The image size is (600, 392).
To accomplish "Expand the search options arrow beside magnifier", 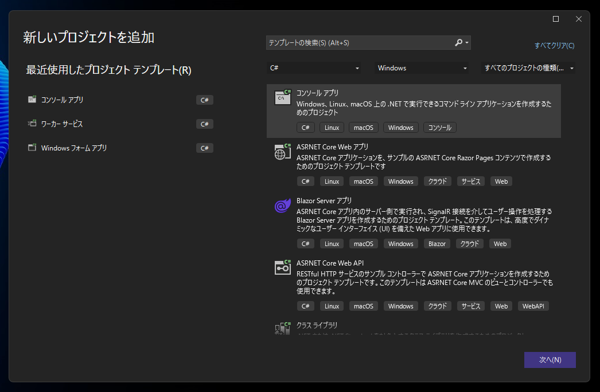I will [467, 43].
